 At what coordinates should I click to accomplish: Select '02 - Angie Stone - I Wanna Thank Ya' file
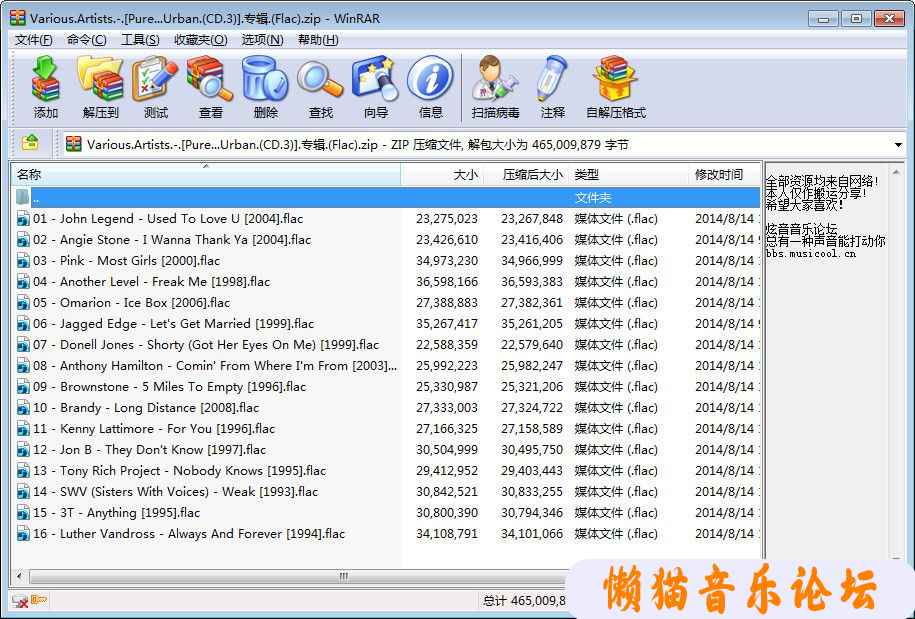[387, 240]
